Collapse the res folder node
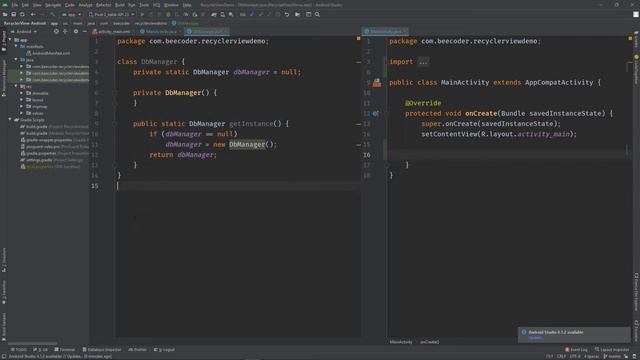This screenshot has height=360, width=640. [x=16, y=87]
